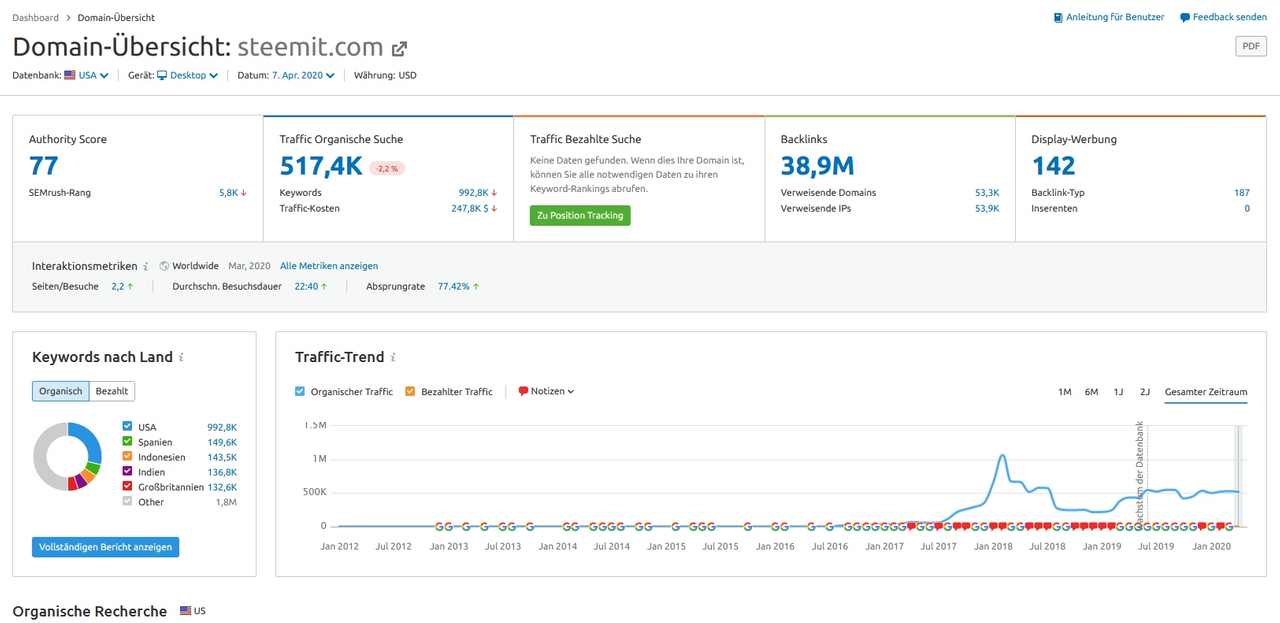Click SEMrush-Rang value 5,8K

pyautogui.click(x=228, y=193)
